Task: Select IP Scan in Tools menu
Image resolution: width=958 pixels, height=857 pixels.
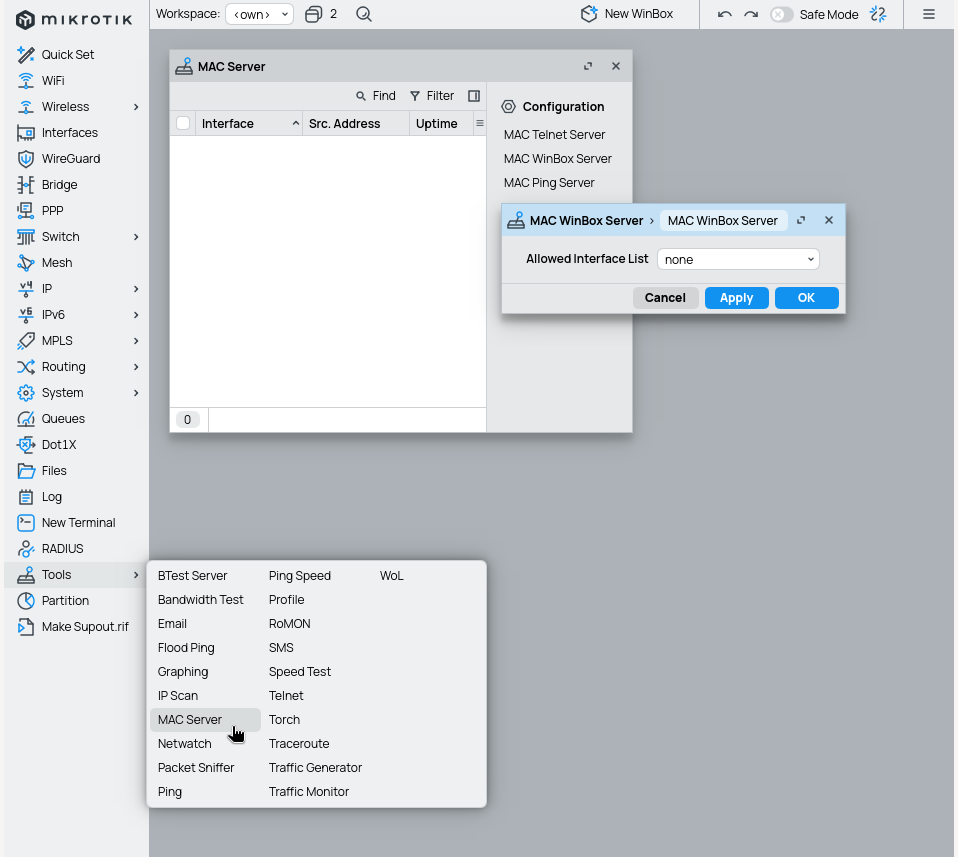Action: [x=178, y=696]
